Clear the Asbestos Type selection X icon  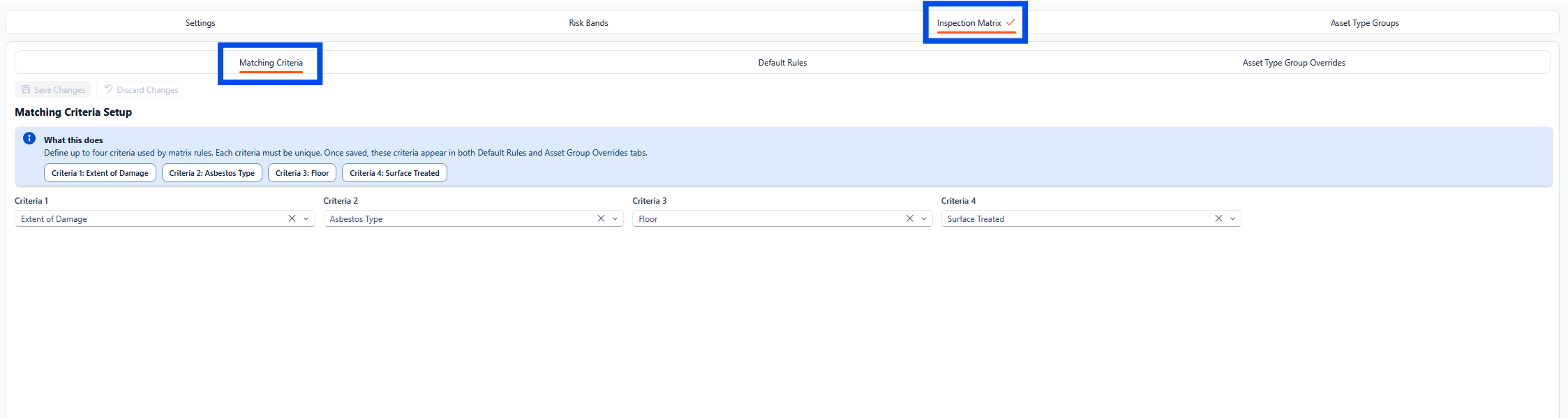(x=601, y=218)
